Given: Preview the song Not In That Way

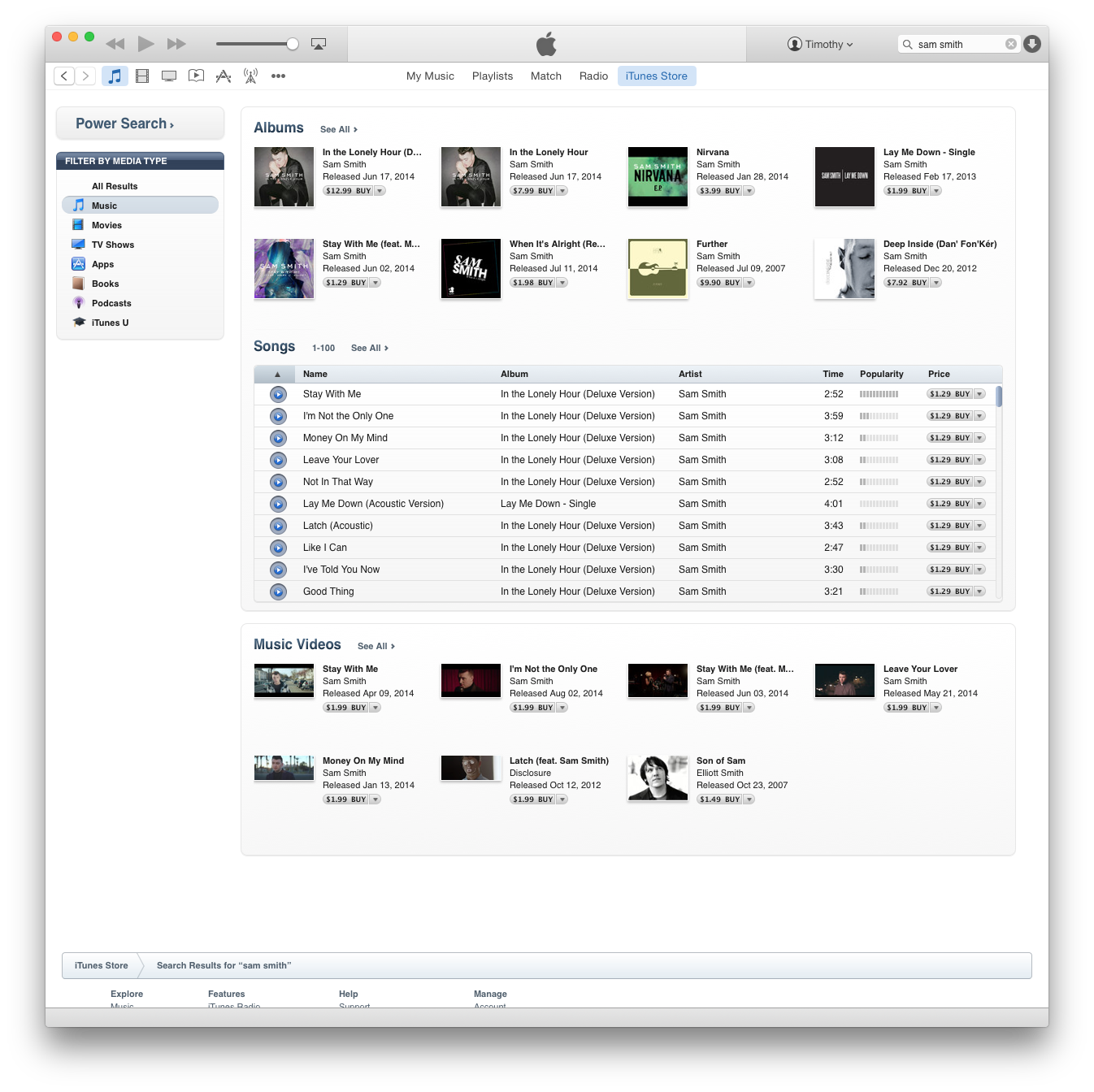Looking at the screenshot, I should pyautogui.click(x=278, y=482).
